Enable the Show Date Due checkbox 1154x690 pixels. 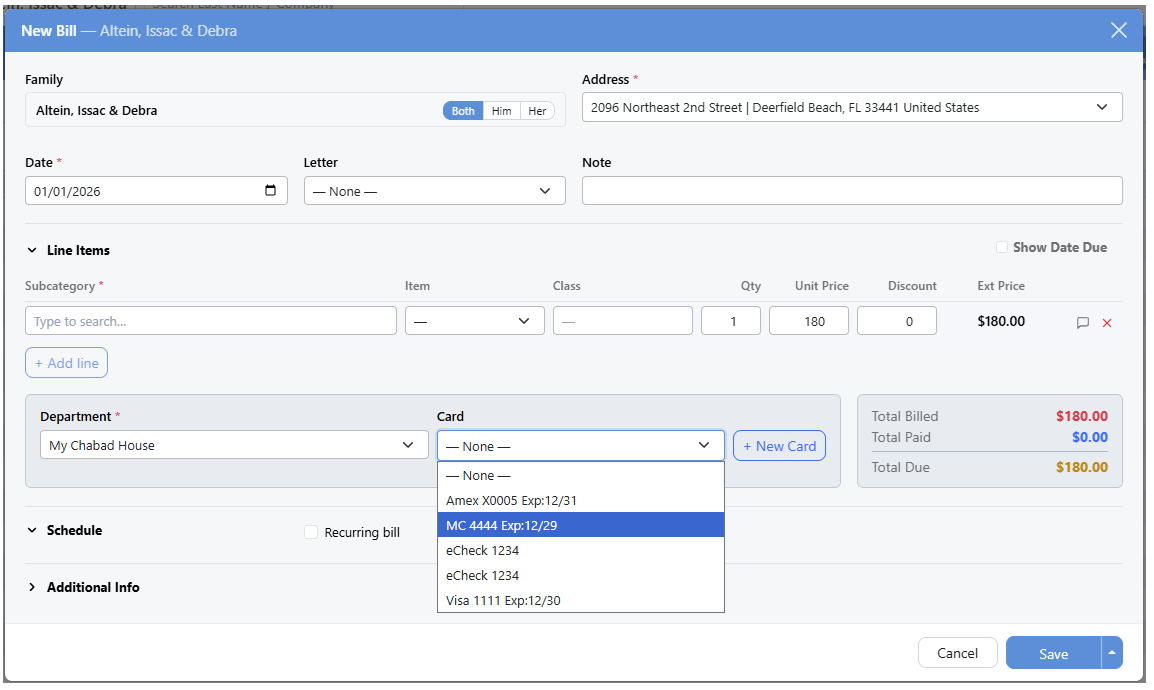pyautogui.click(x=1001, y=247)
